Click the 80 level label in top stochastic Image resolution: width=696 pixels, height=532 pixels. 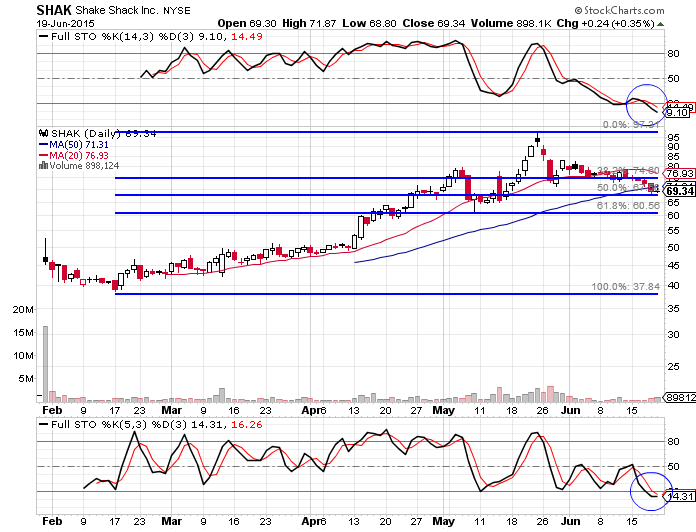pos(673,54)
